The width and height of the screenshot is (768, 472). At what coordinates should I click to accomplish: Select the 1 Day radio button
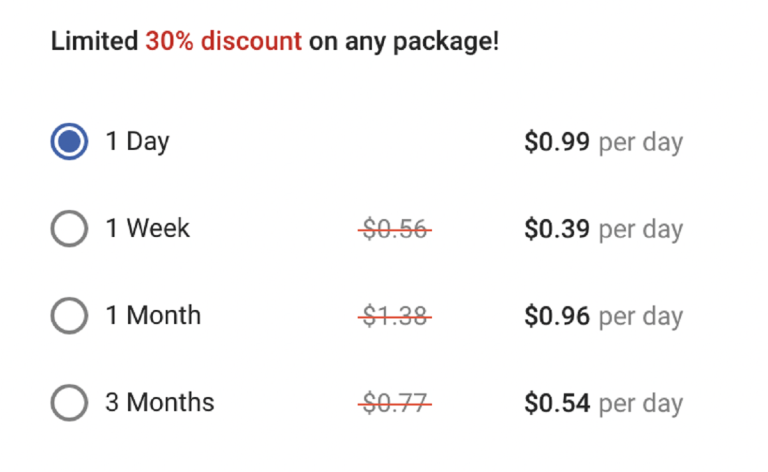[69, 142]
